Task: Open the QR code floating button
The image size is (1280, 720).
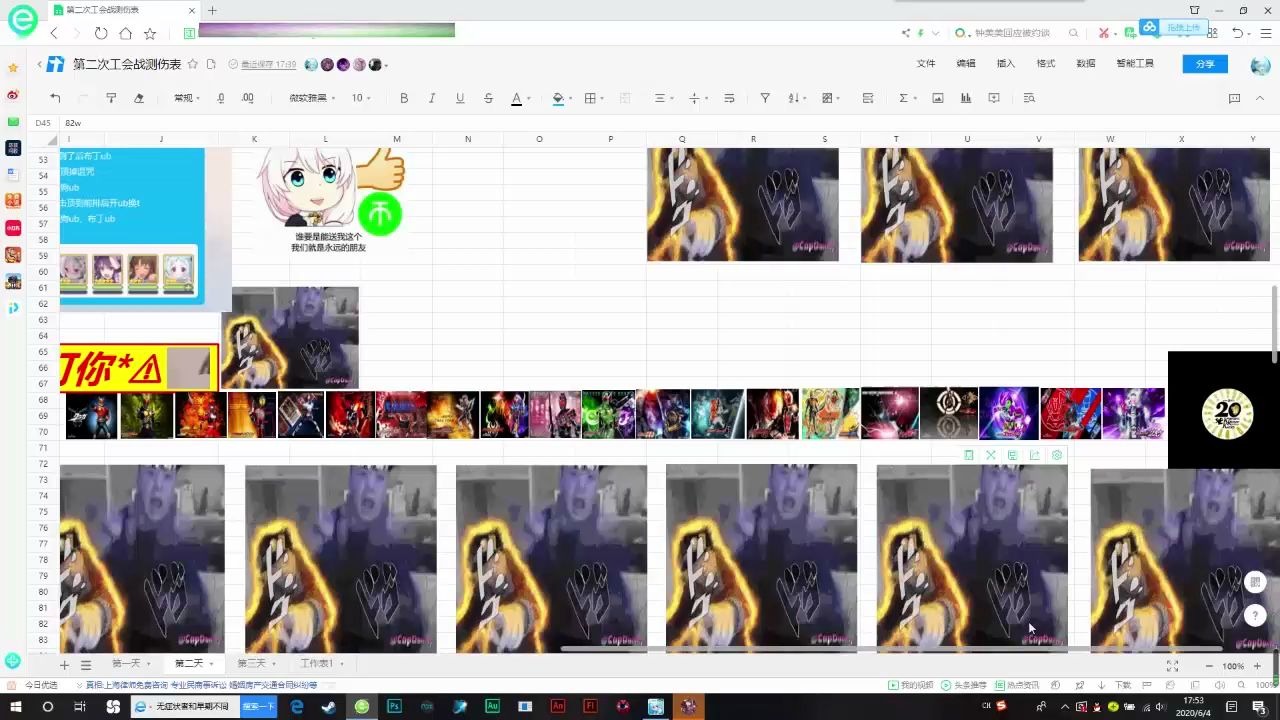Action: coord(1257,582)
